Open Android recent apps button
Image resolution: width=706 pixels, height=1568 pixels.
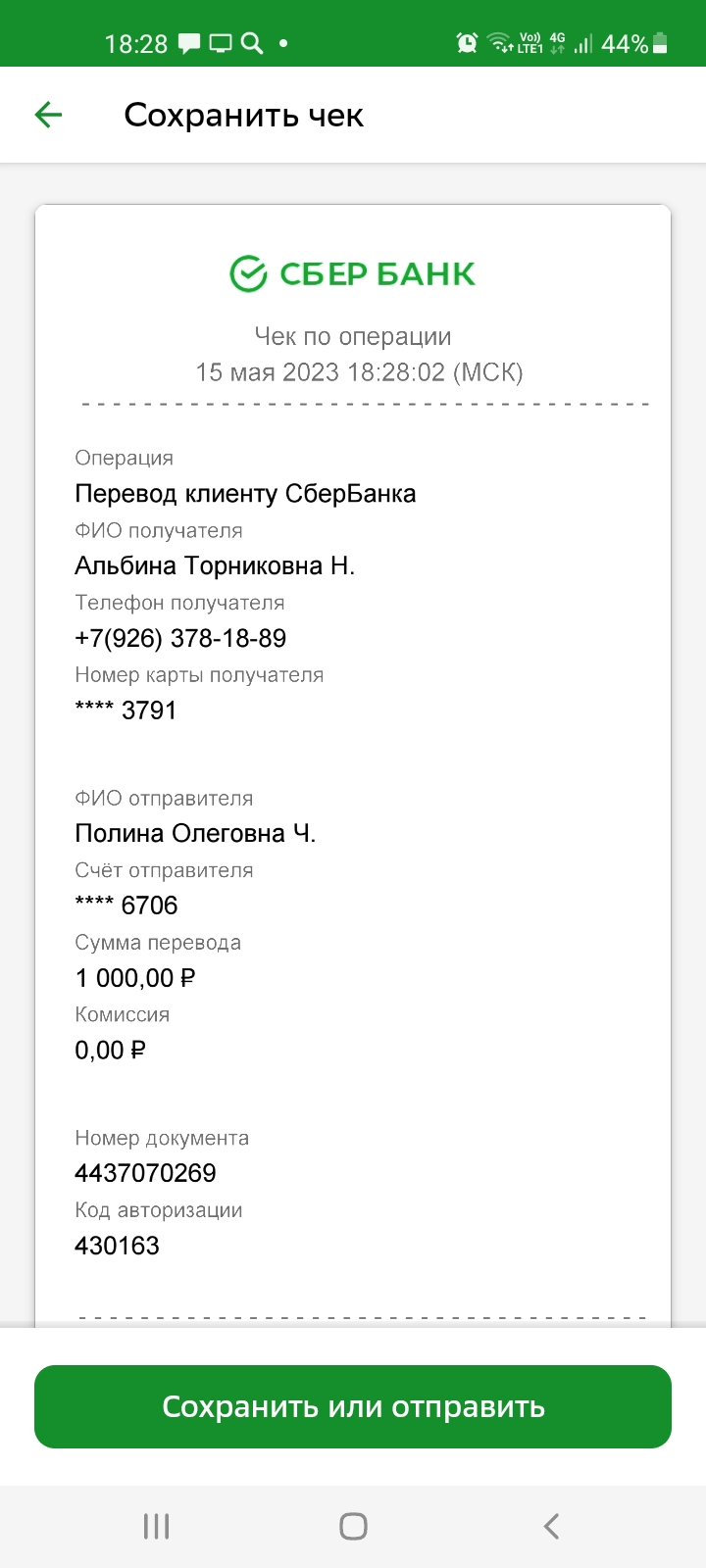pos(156,1526)
